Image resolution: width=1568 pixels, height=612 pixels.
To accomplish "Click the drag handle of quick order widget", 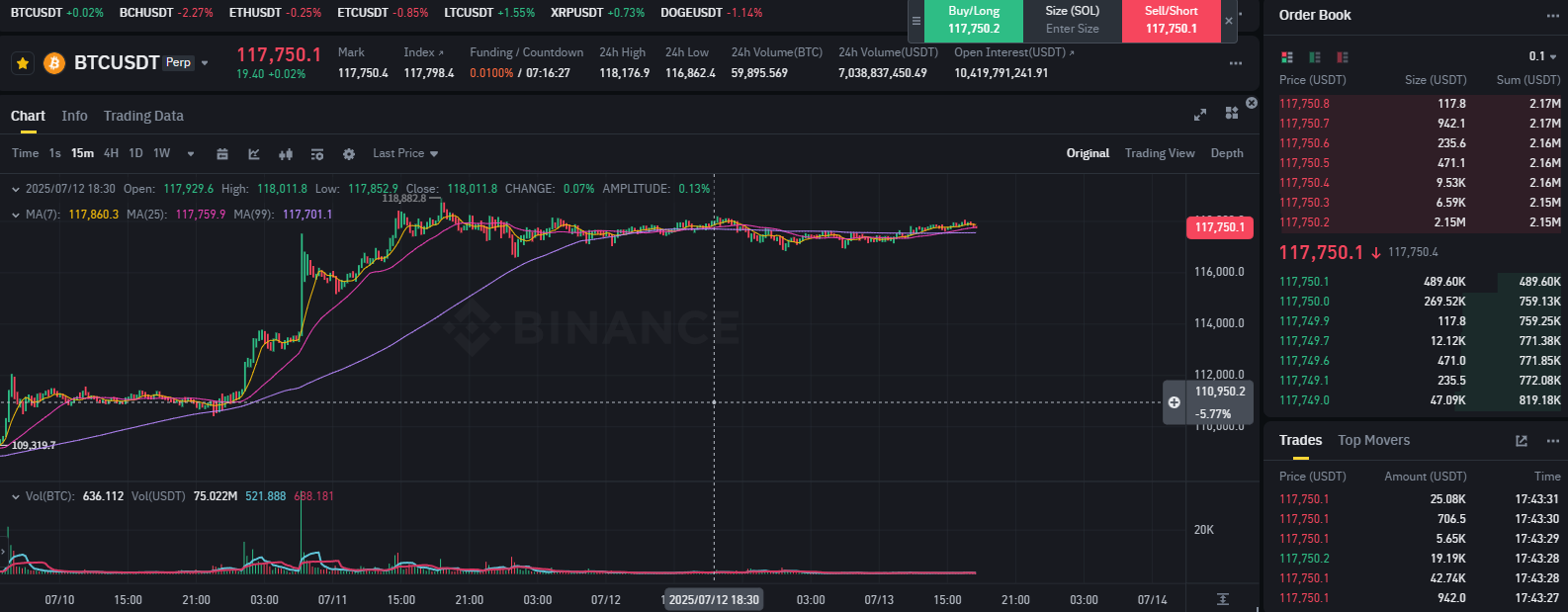I will click(915, 21).
